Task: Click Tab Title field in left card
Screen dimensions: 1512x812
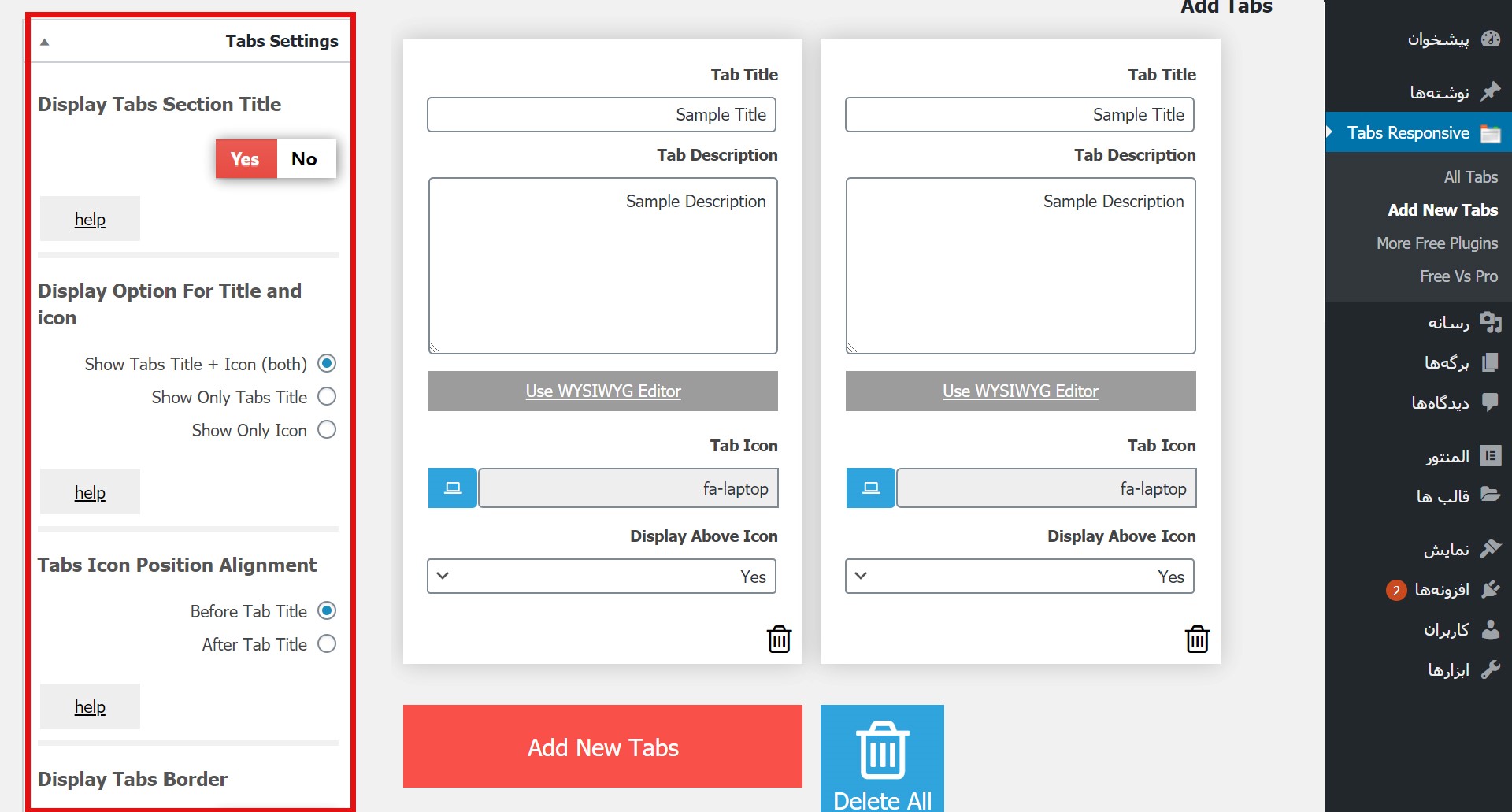Action: click(x=602, y=115)
